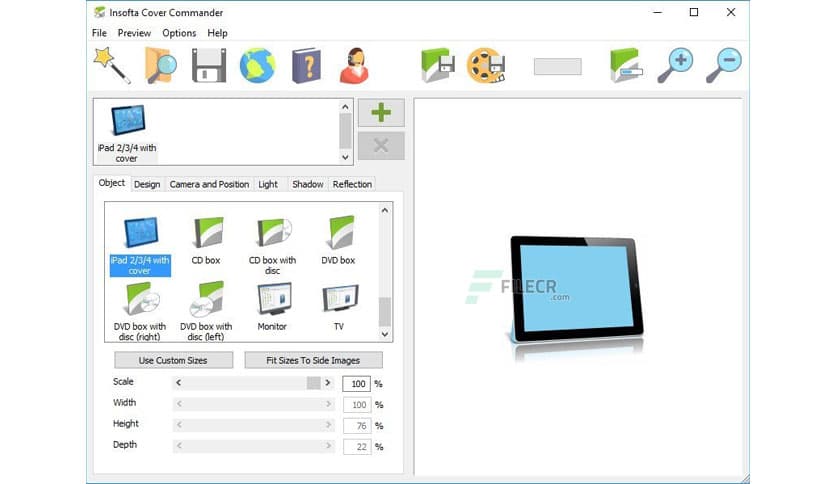
Task: Open the globe website icon
Action: click(x=258, y=66)
